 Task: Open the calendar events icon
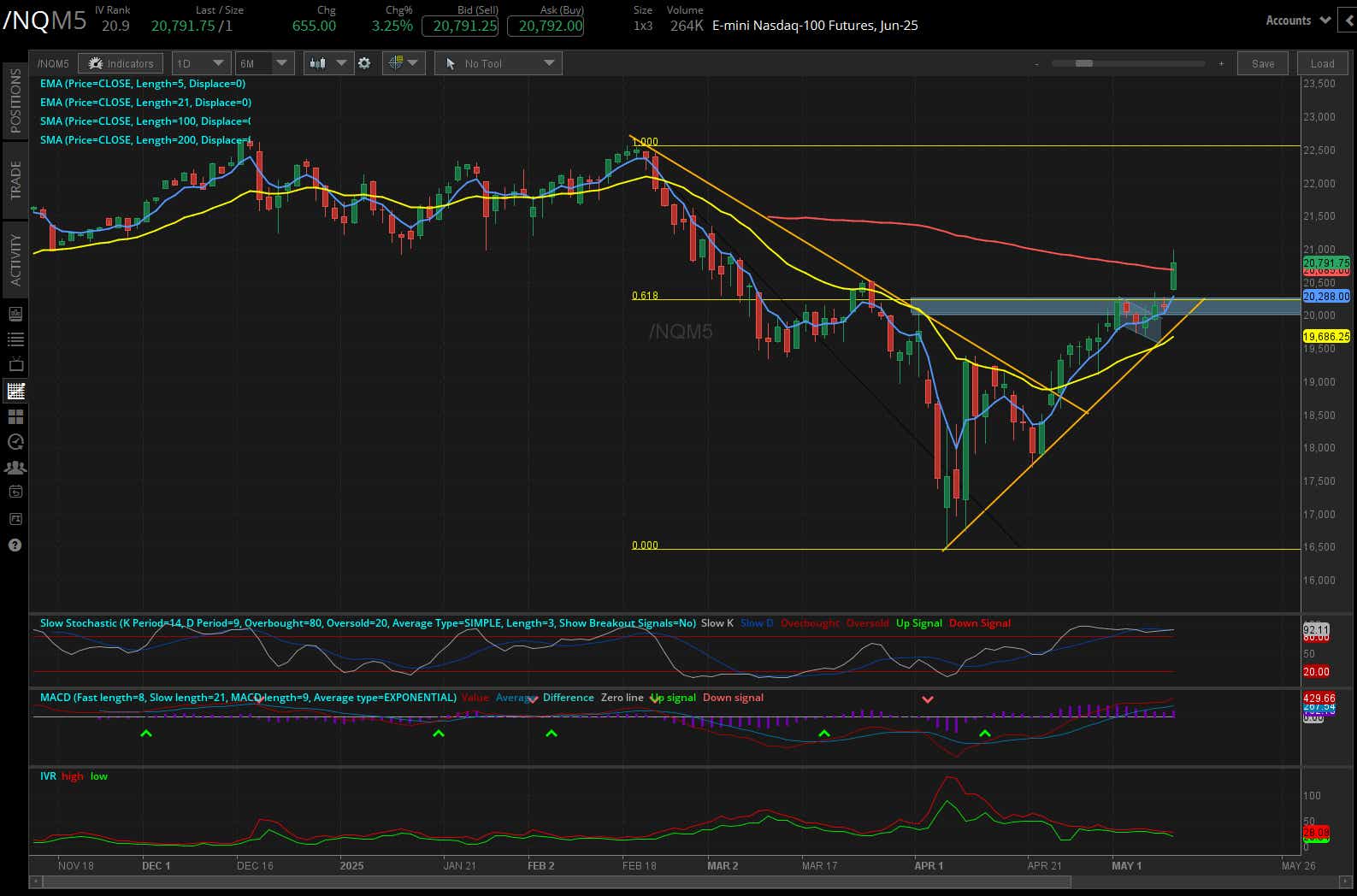(15, 492)
